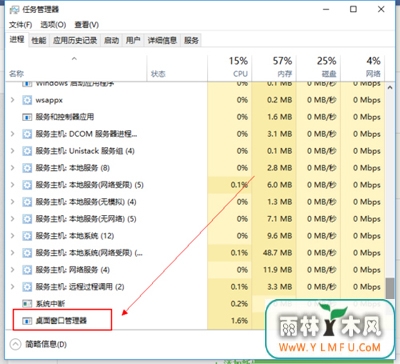The width and height of the screenshot is (400, 364).
Task: Click the Task Manager title bar icon
Action: 14,9
